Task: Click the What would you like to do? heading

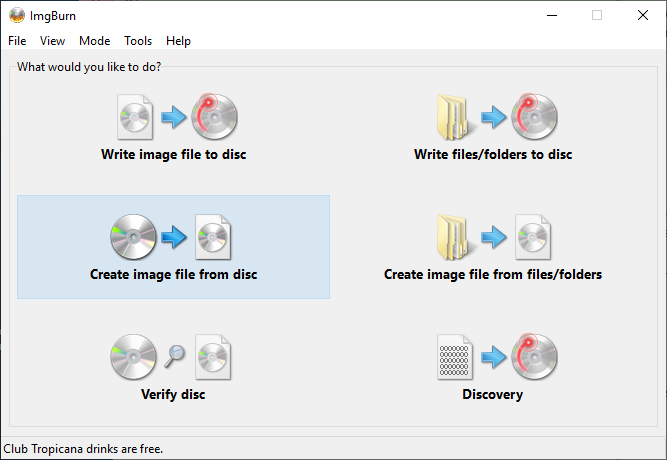Action: (89, 67)
